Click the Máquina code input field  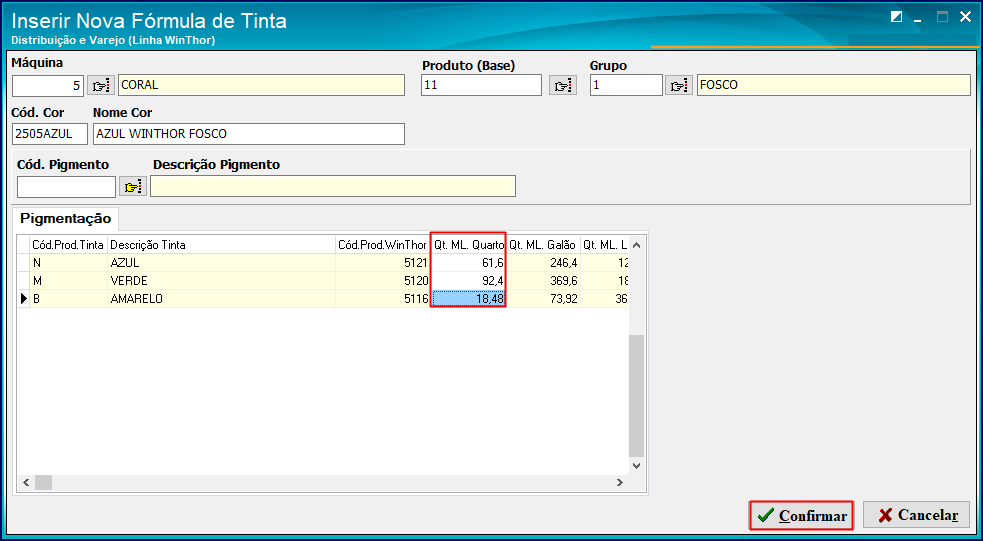click(x=48, y=85)
